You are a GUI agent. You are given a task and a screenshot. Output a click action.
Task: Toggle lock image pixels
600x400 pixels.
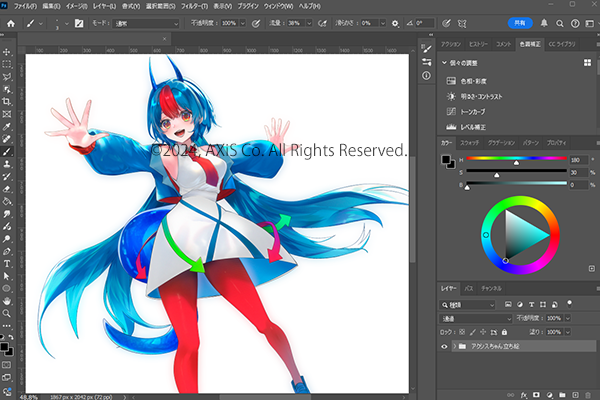pos(473,332)
